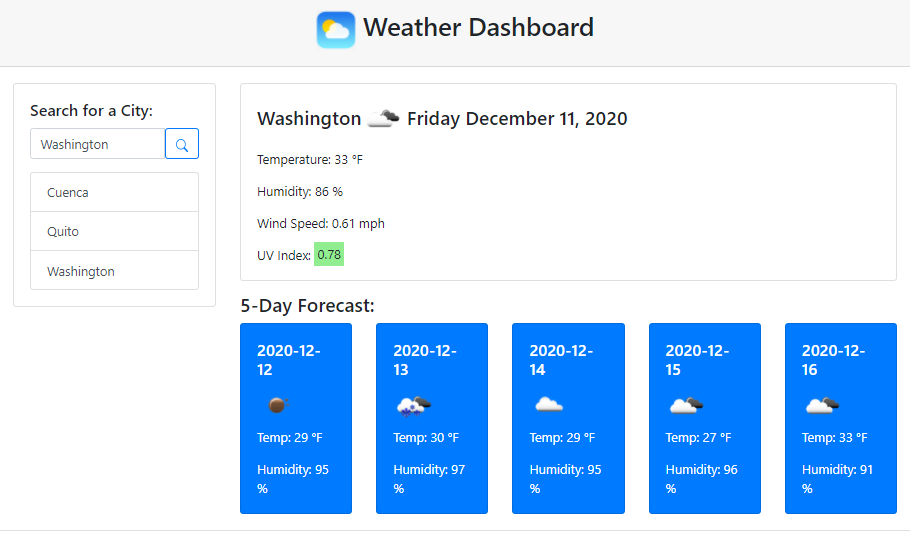The image size is (910, 534).
Task: Click the snow cloud icon for 2020-12-13
Action: click(x=413, y=405)
